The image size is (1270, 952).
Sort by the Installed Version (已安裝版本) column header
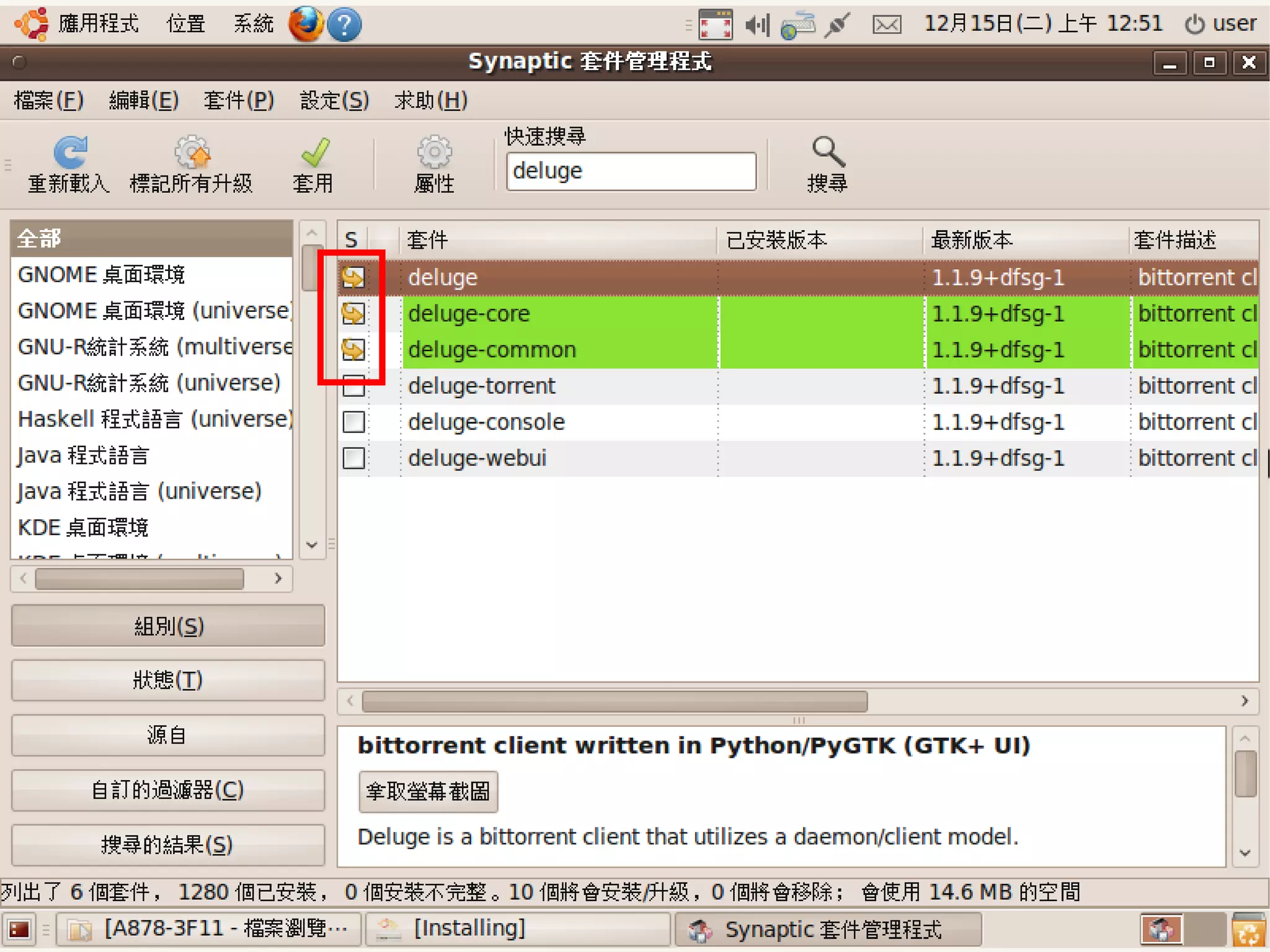tap(820, 240)
